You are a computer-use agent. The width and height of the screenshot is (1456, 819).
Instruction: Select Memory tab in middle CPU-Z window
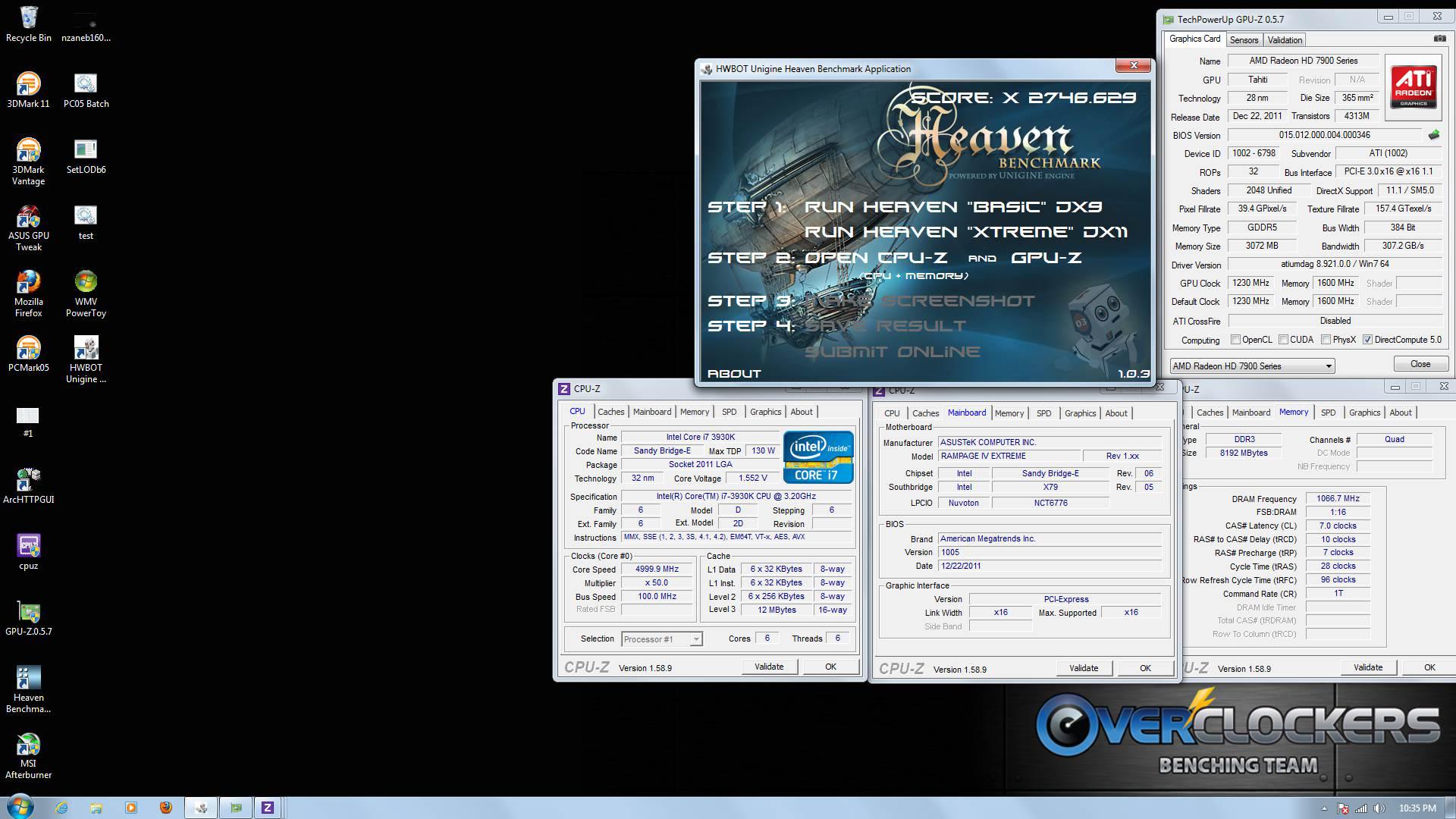coord(1009,413)
